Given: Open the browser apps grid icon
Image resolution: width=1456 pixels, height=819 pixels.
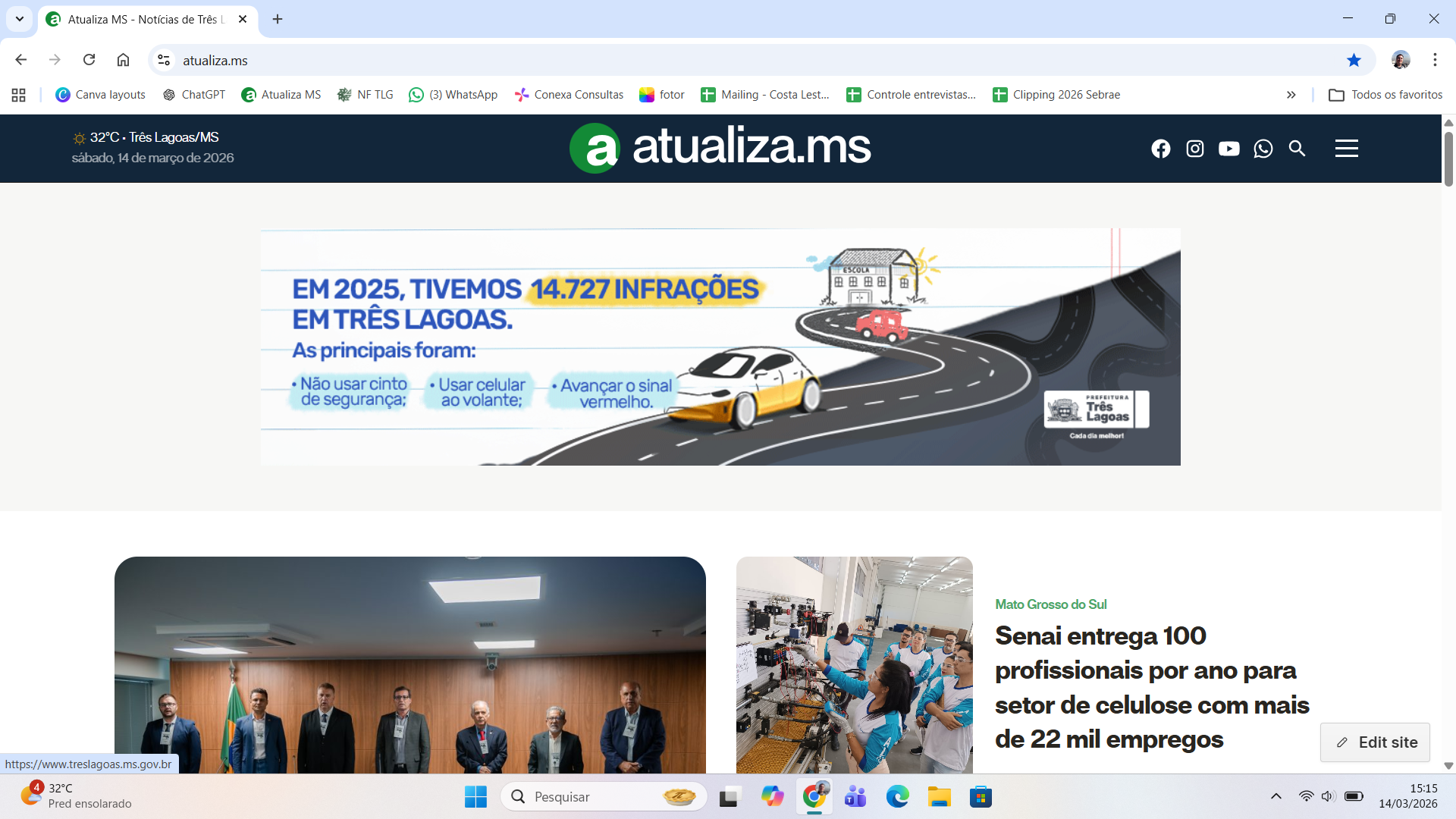Looking at the screenshot, I should [19, 95].
